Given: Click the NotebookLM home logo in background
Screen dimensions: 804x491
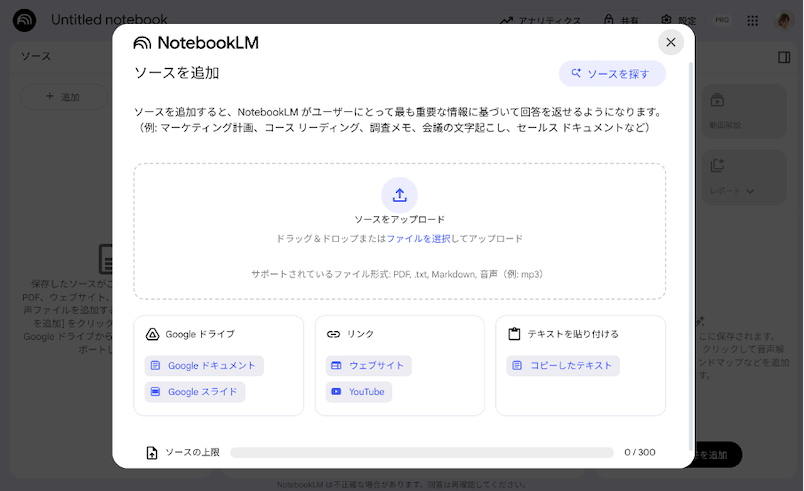Looking at the screenshot, I should tap(24, 21).
